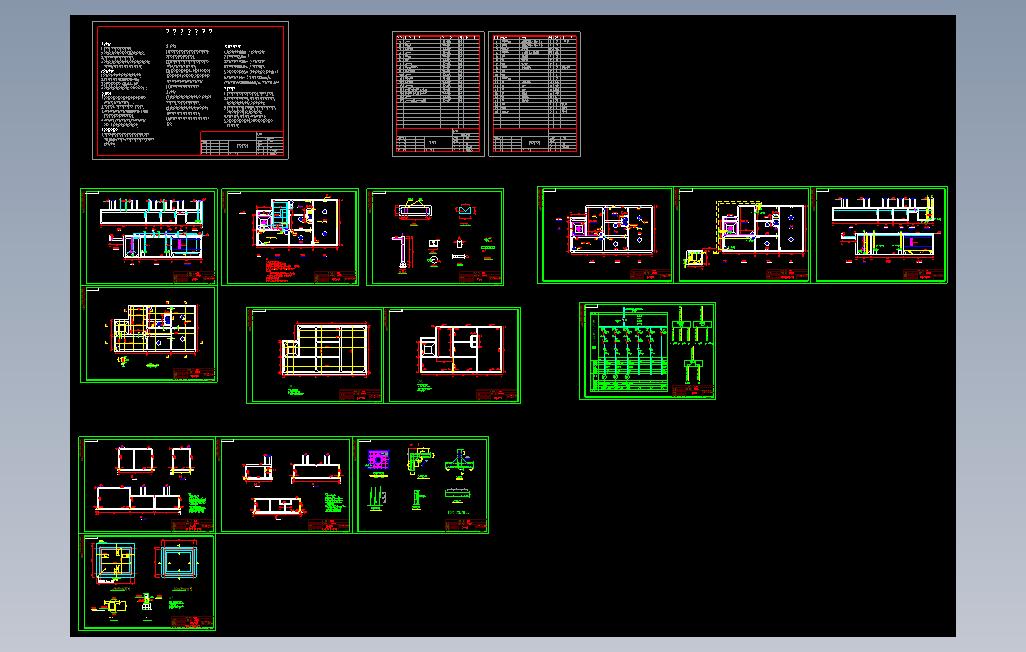Select the plain white outline floor plan sheet
1026x652 pixels.
coord(452,355)
